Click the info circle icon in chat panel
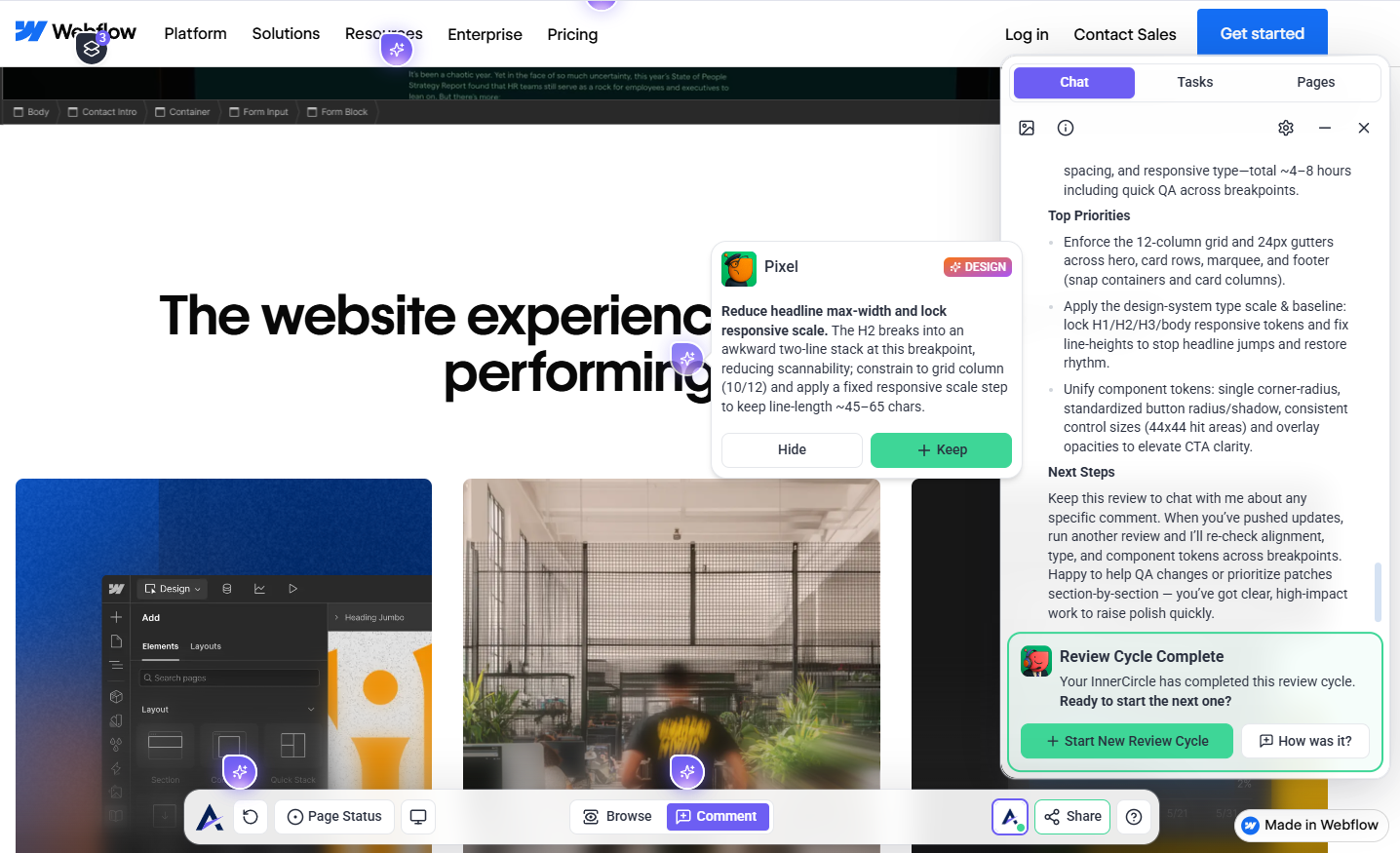Image resolution: width=1400 pixels, height=853 pixels. (1066, 128)
